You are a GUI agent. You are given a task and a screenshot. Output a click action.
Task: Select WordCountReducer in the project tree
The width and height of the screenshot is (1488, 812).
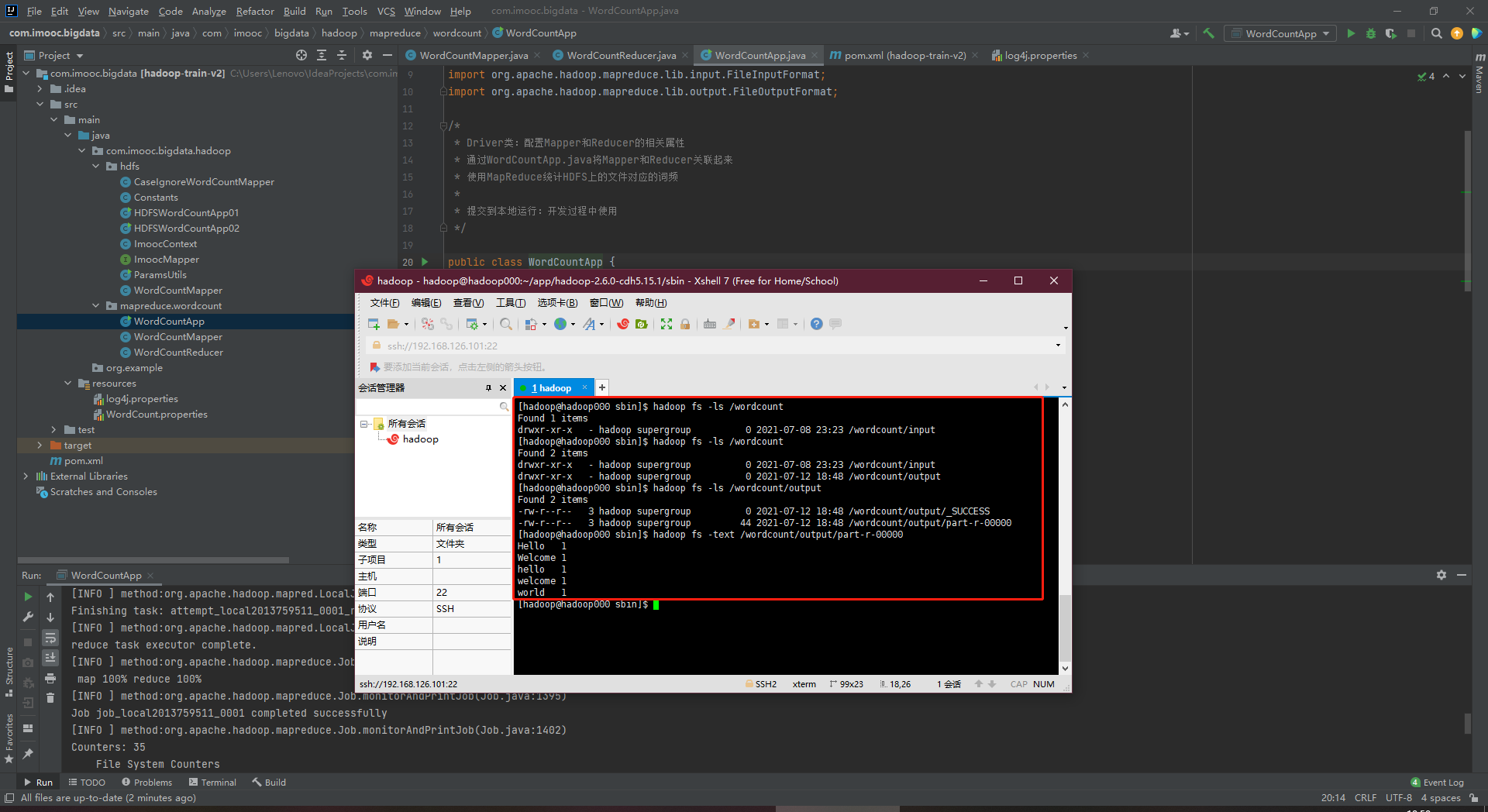(x=178, y=352)
